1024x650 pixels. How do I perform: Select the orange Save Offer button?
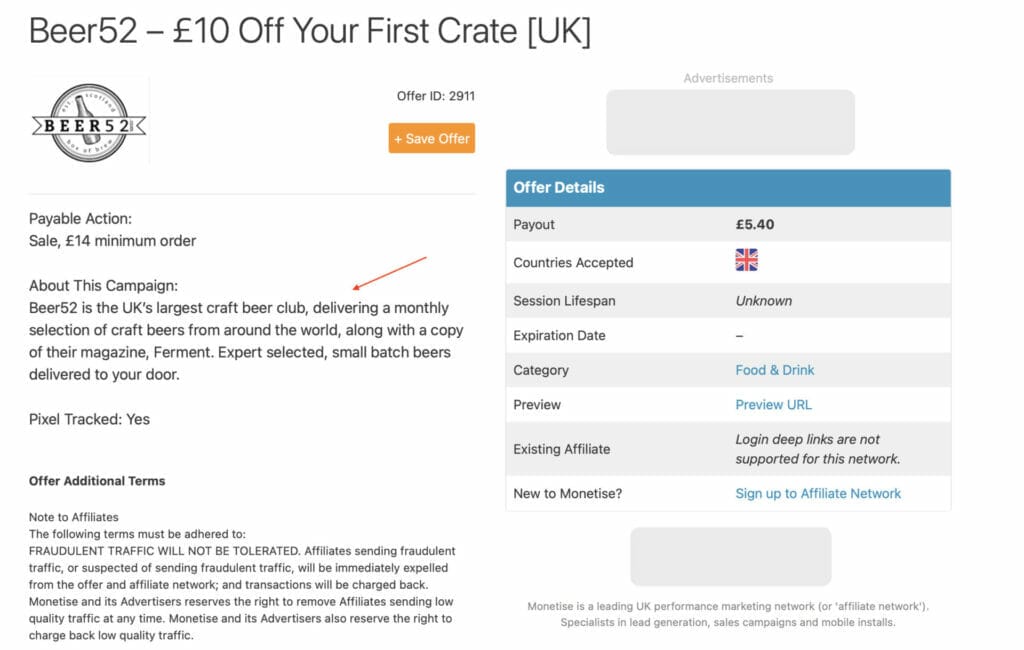tap(431, 138)
